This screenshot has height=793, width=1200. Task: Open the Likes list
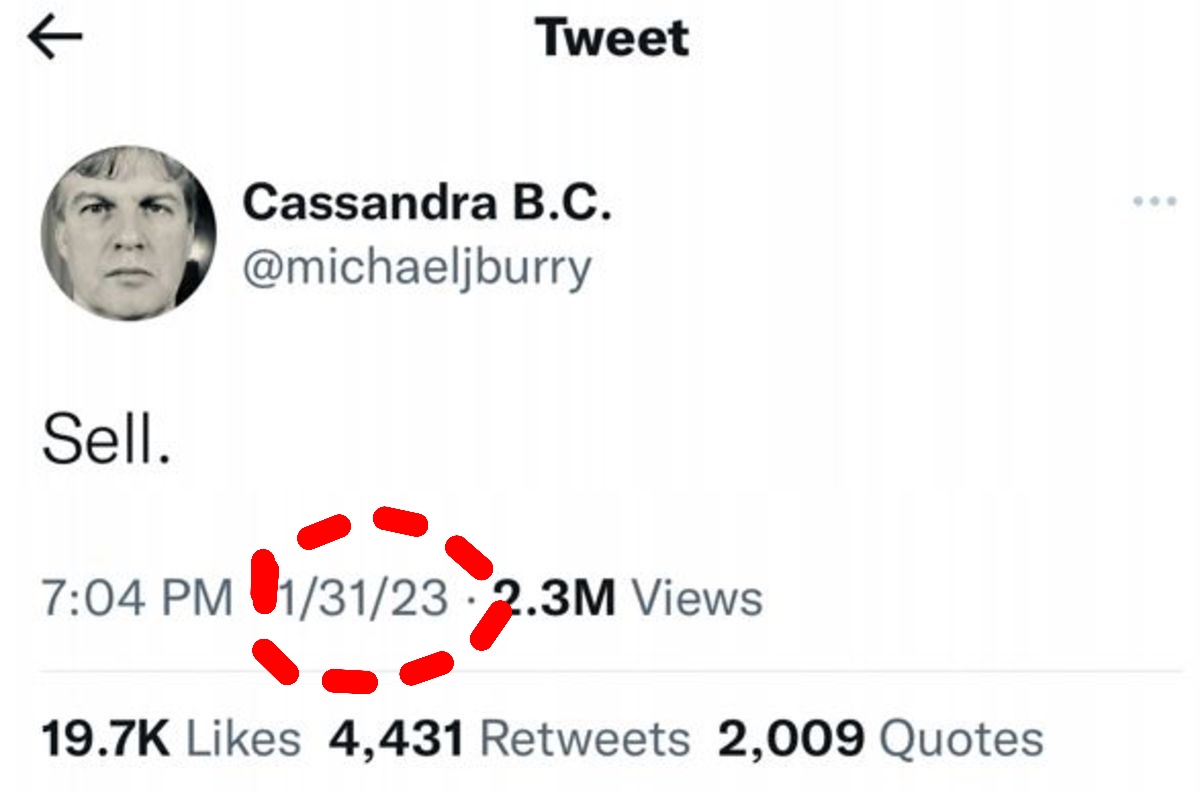coord(245,739)
